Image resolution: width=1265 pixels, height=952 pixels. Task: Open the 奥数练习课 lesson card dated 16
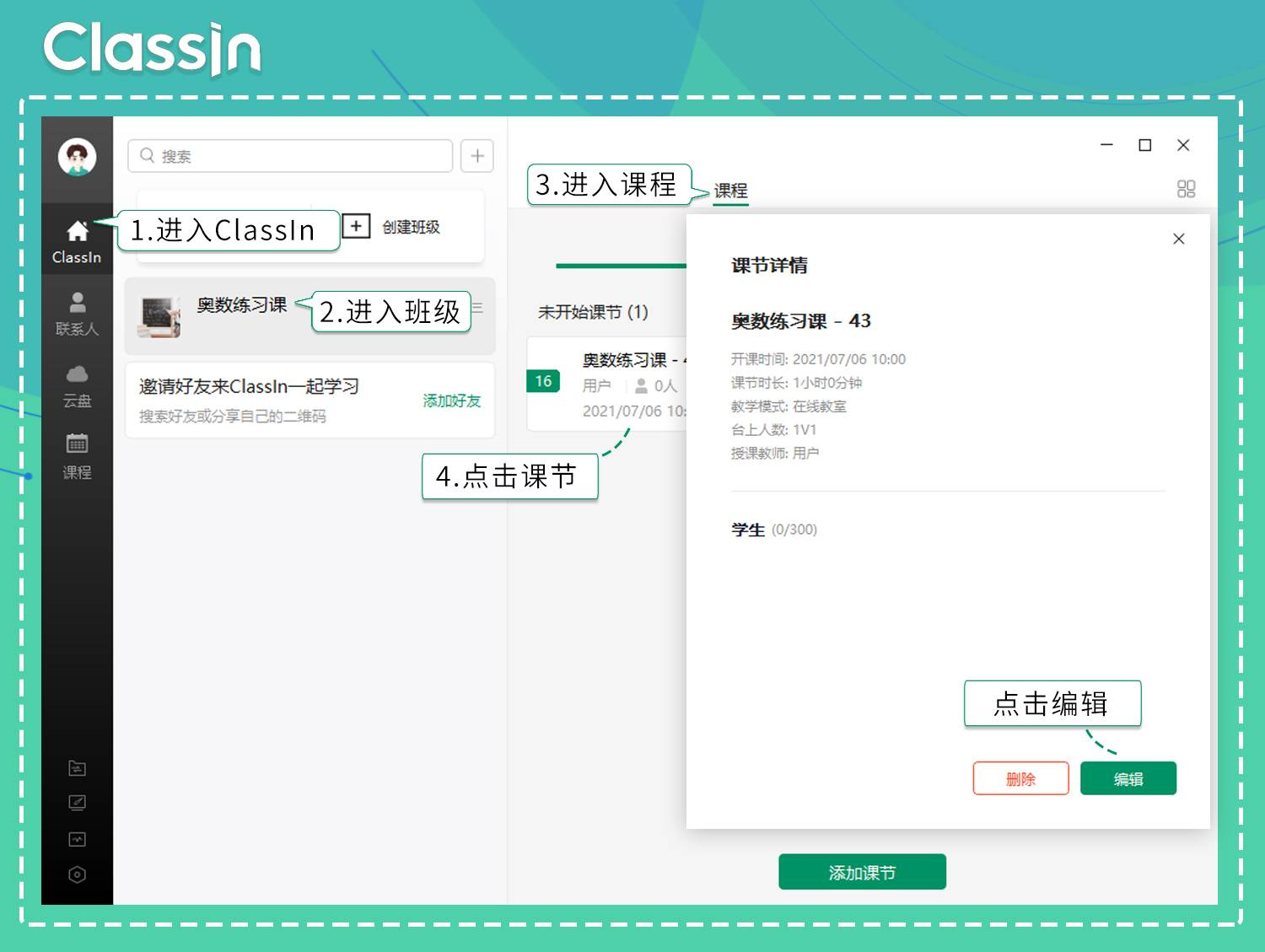click(607, 385)
